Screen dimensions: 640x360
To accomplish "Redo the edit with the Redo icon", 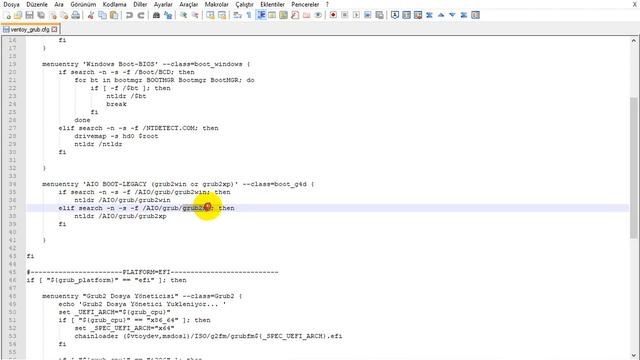I will point(141,15).
